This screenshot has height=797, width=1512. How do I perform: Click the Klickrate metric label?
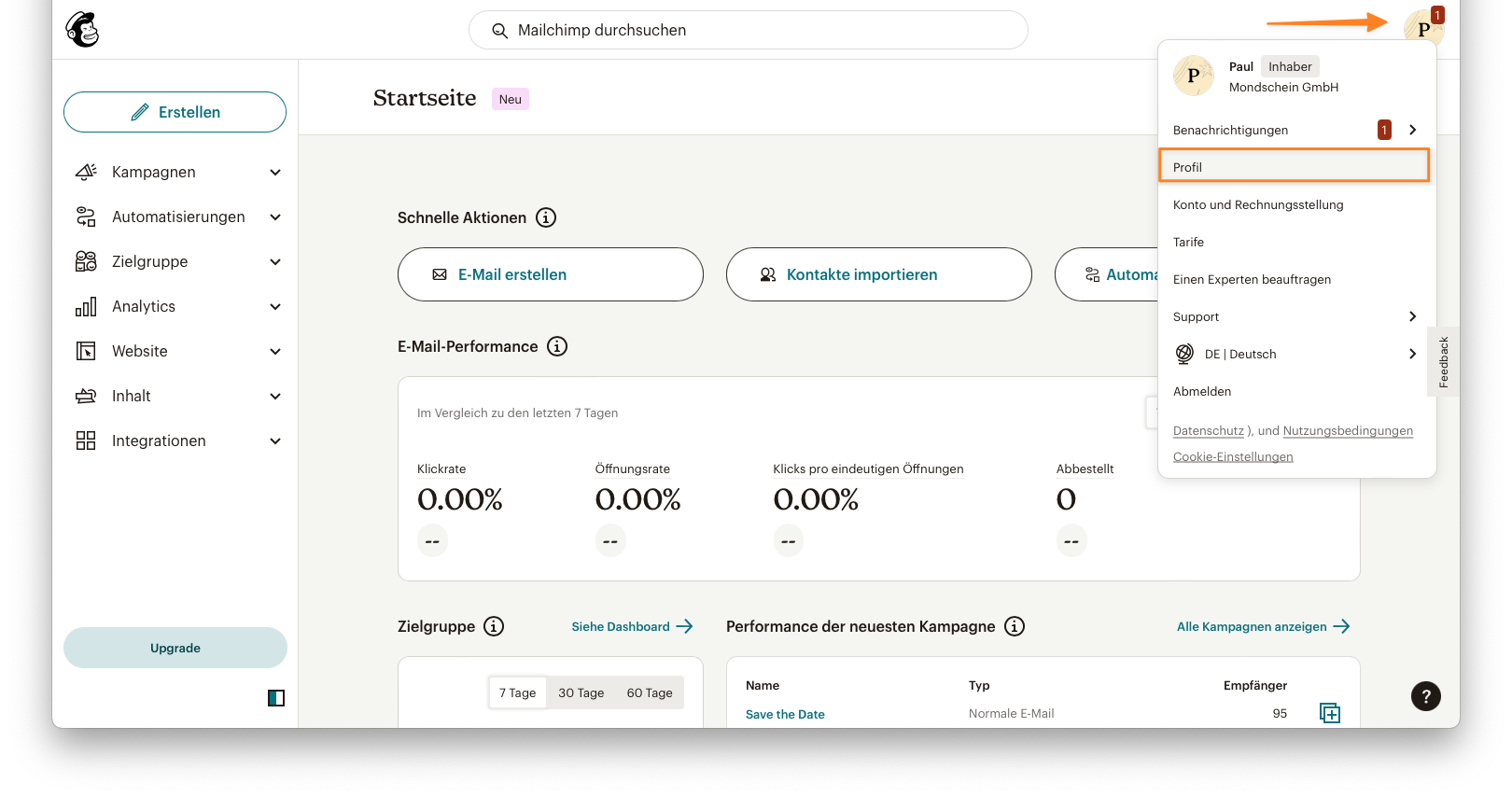tap(441, 468)
